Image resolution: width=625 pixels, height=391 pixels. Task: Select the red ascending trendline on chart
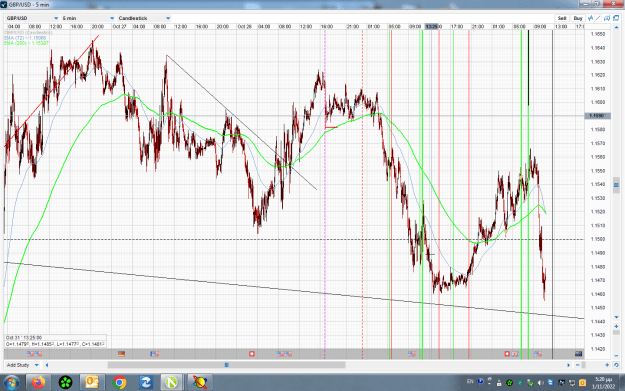(x=51, y=91)
